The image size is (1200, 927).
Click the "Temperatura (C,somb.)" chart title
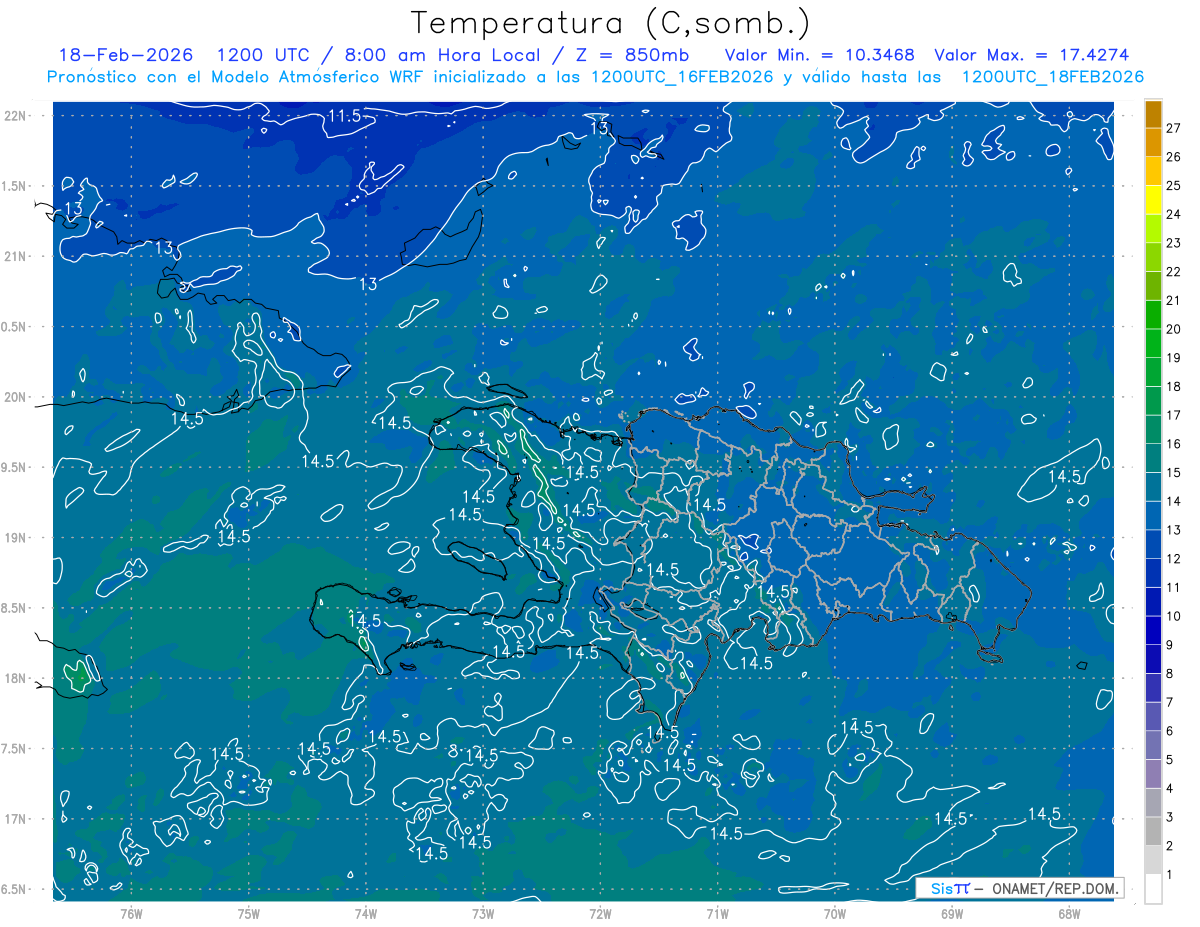click(x=611, y=23)
